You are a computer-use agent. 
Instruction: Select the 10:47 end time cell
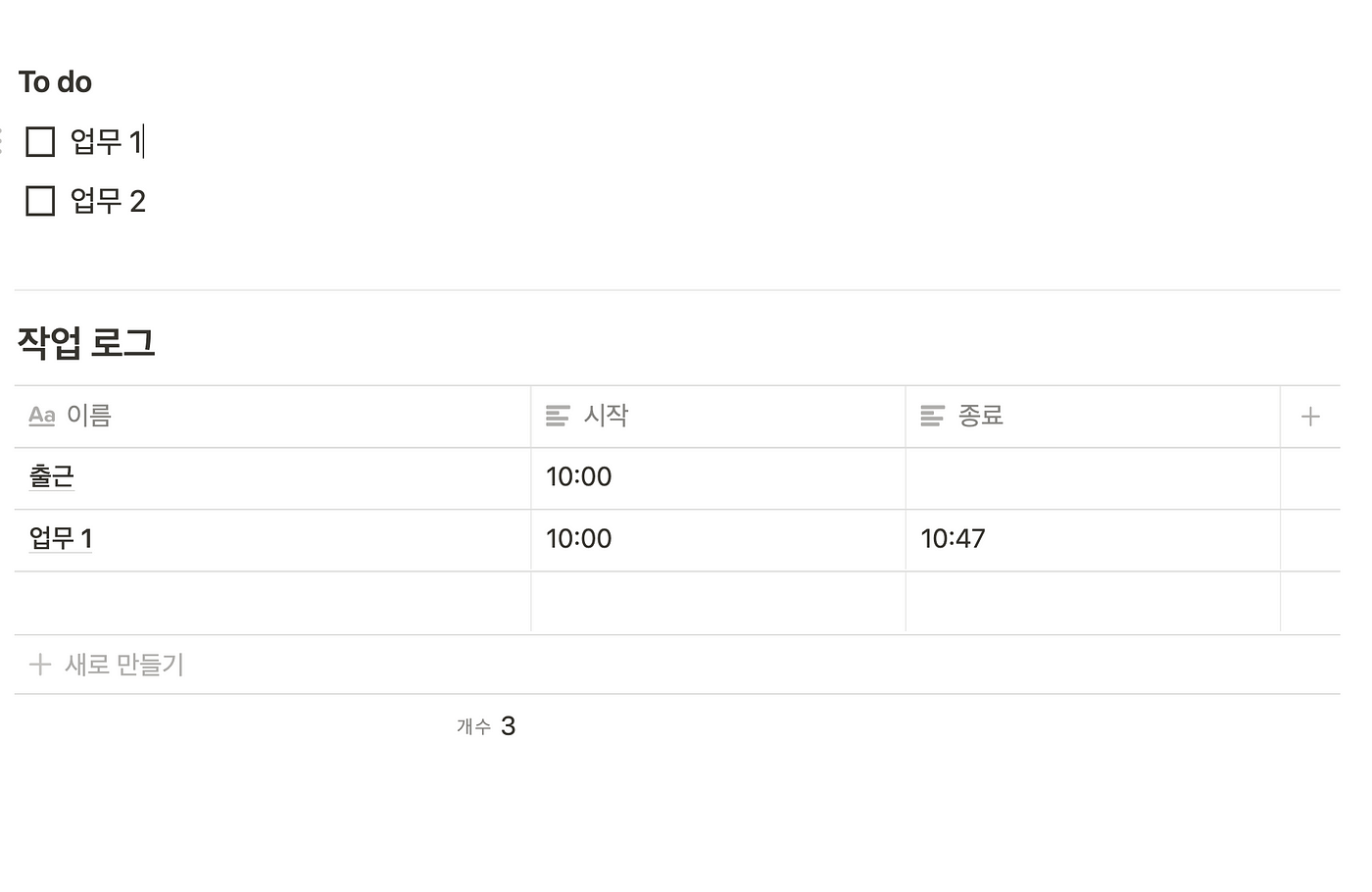(1093, 540)
